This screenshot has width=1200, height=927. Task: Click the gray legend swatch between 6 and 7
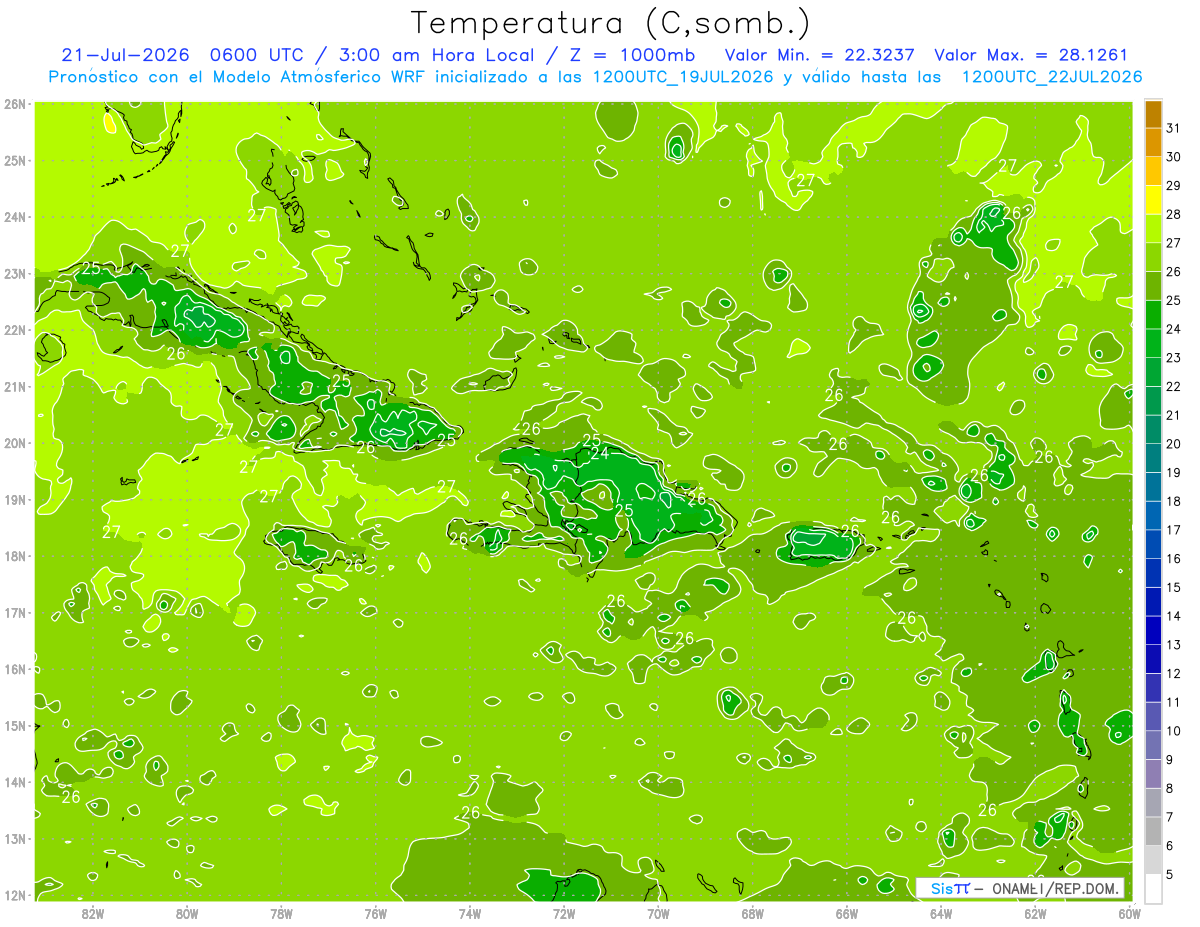point(1153,831)
